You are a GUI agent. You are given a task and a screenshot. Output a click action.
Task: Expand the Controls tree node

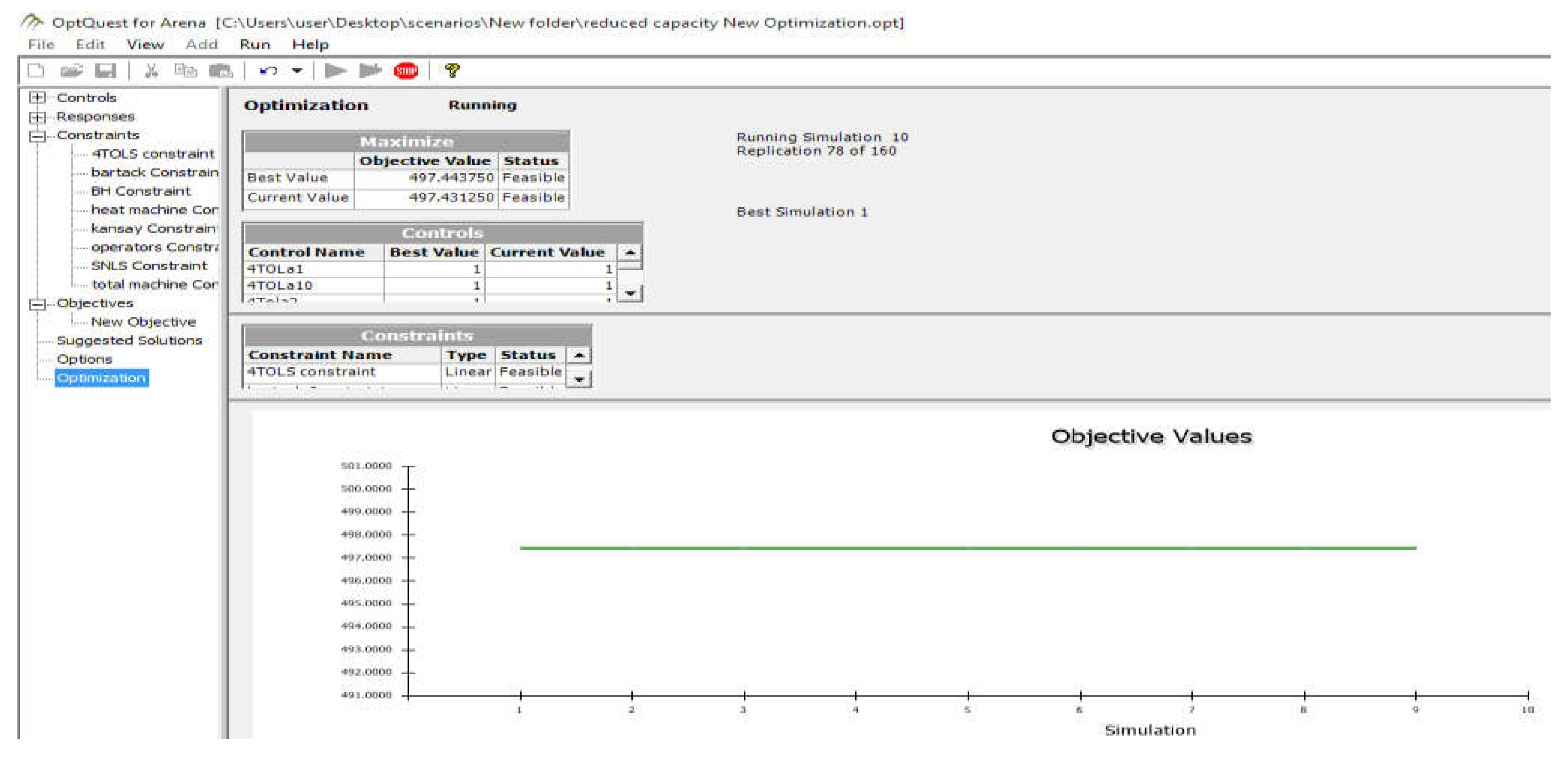pos(37,97)
